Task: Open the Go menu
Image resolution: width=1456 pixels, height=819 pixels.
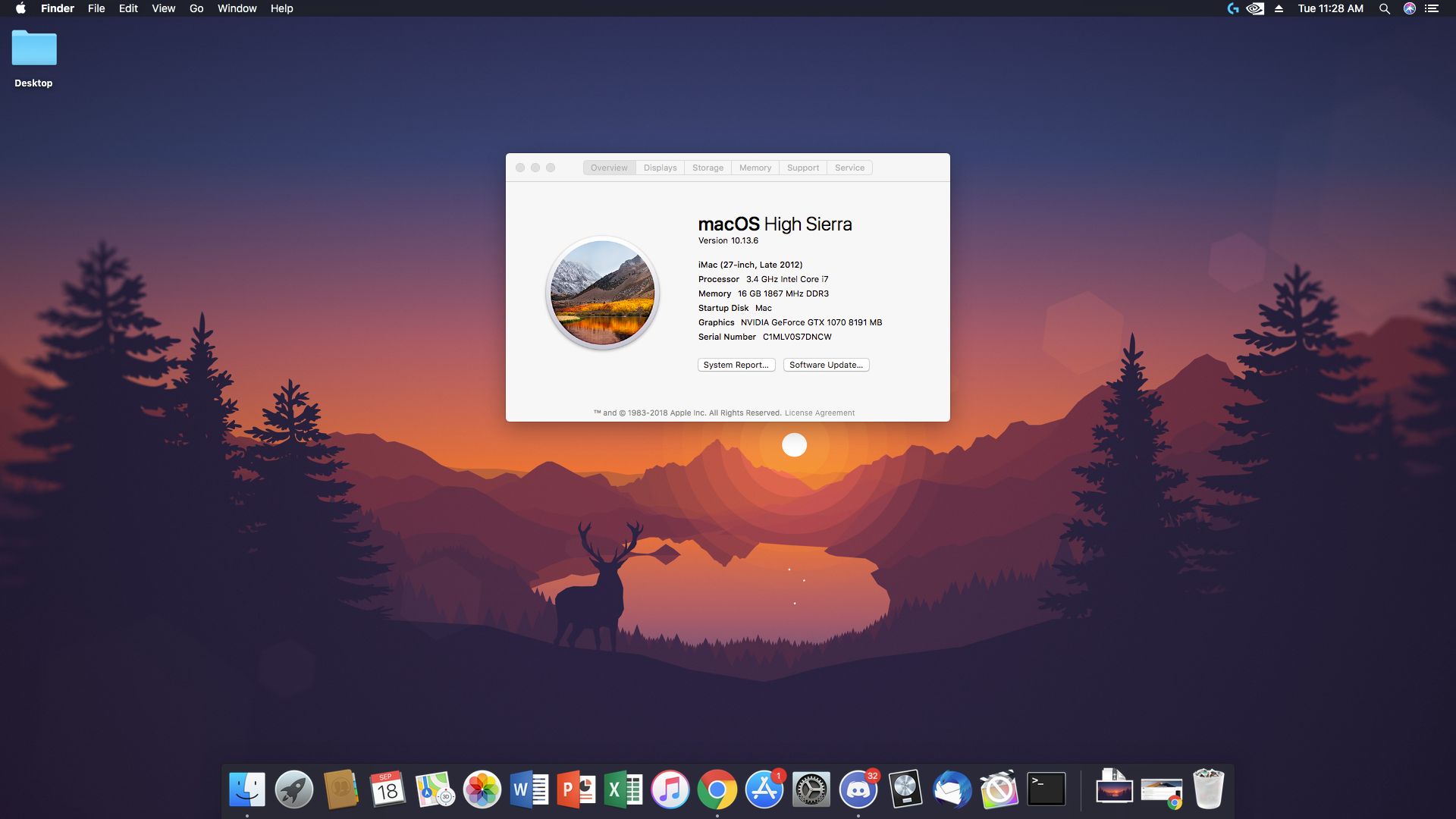Action: [195, 8]
